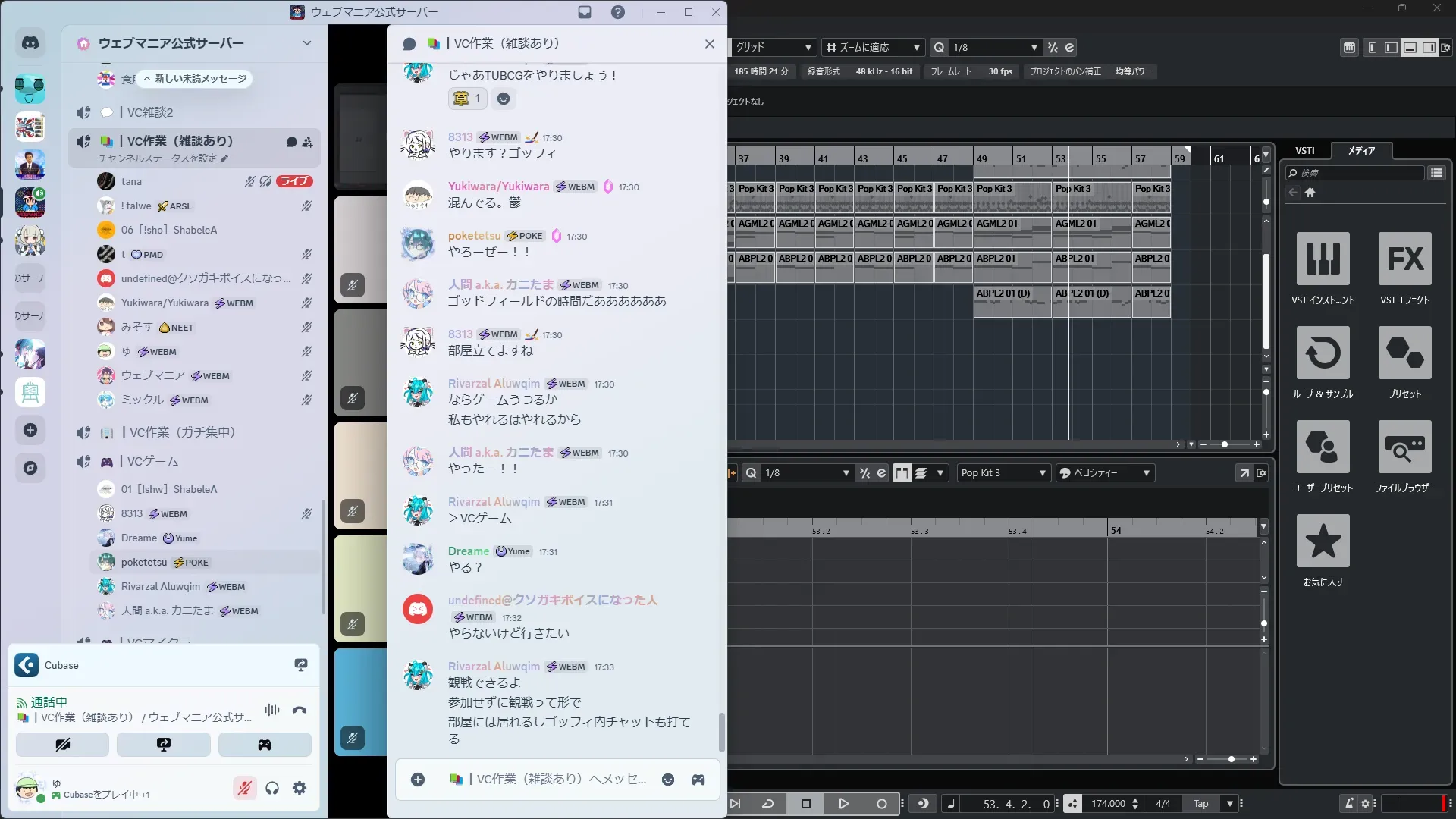Open the Favorites star tile
The height and width of the screenshot is (819, 1456).
[1323, 541]
